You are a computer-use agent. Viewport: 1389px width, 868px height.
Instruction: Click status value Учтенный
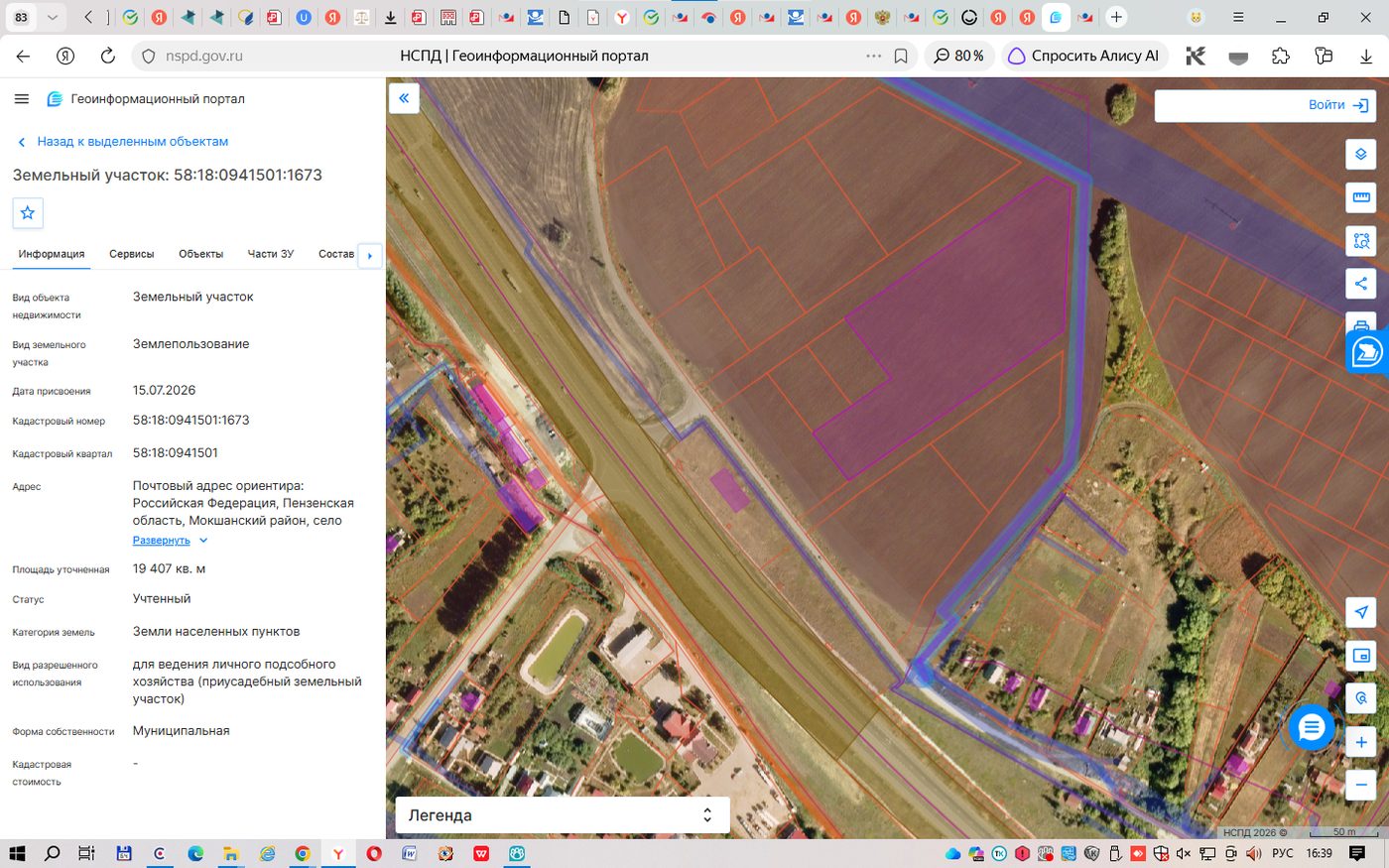(162, 599)
